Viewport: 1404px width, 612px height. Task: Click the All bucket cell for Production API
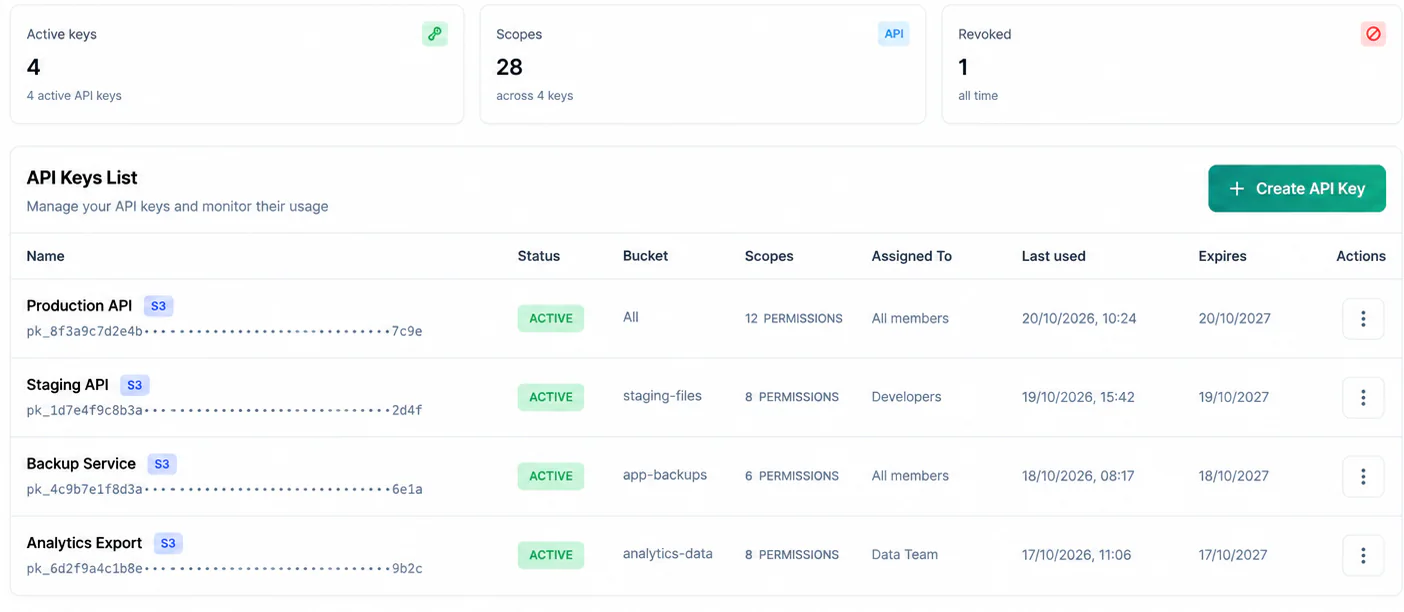pyautogui.click(x=630, y=317)
